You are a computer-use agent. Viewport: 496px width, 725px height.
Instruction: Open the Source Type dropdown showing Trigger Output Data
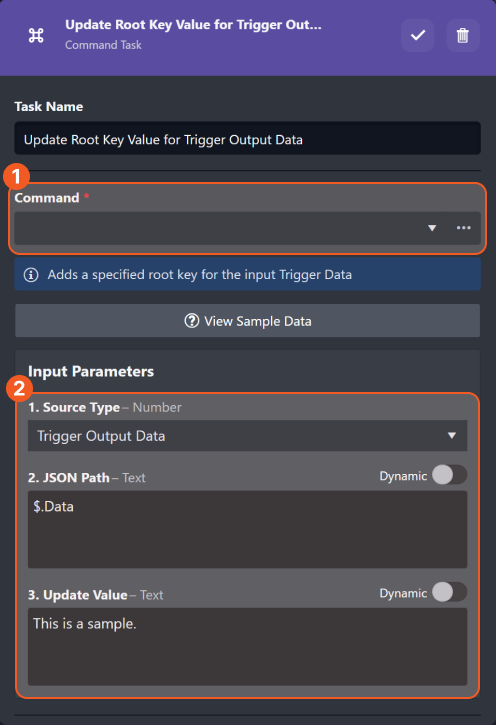(247, 436)
